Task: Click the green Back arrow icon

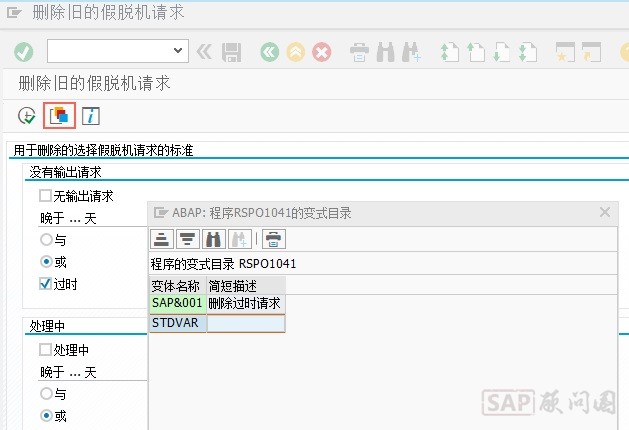Action: click(270, 52)
